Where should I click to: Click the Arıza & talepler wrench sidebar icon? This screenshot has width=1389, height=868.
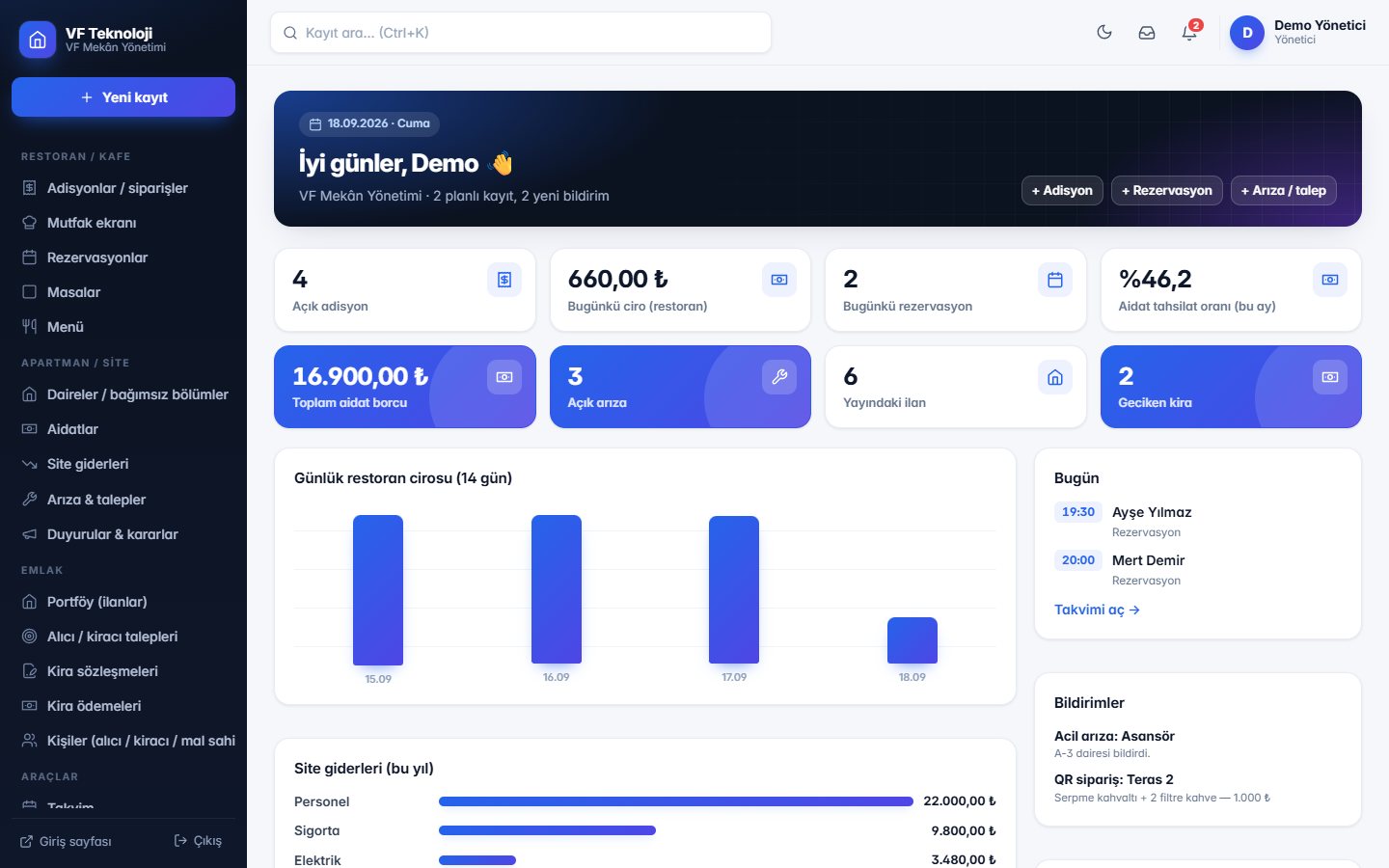[30, 500]
